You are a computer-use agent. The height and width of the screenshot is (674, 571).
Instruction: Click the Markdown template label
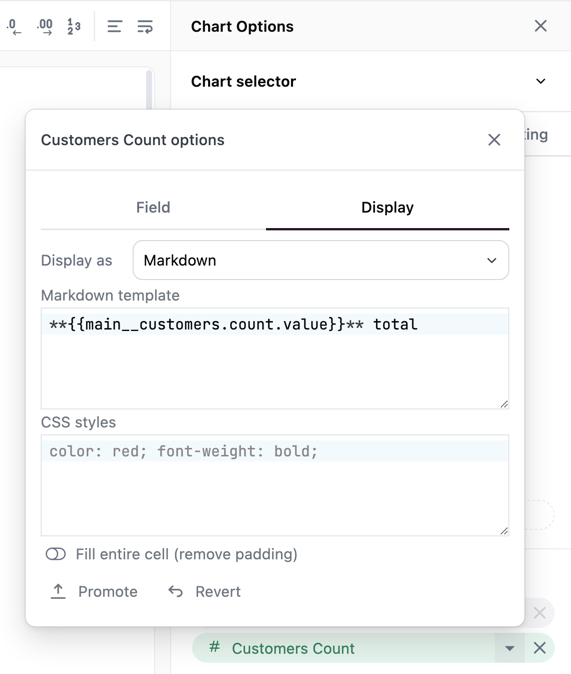click(110, 295)
